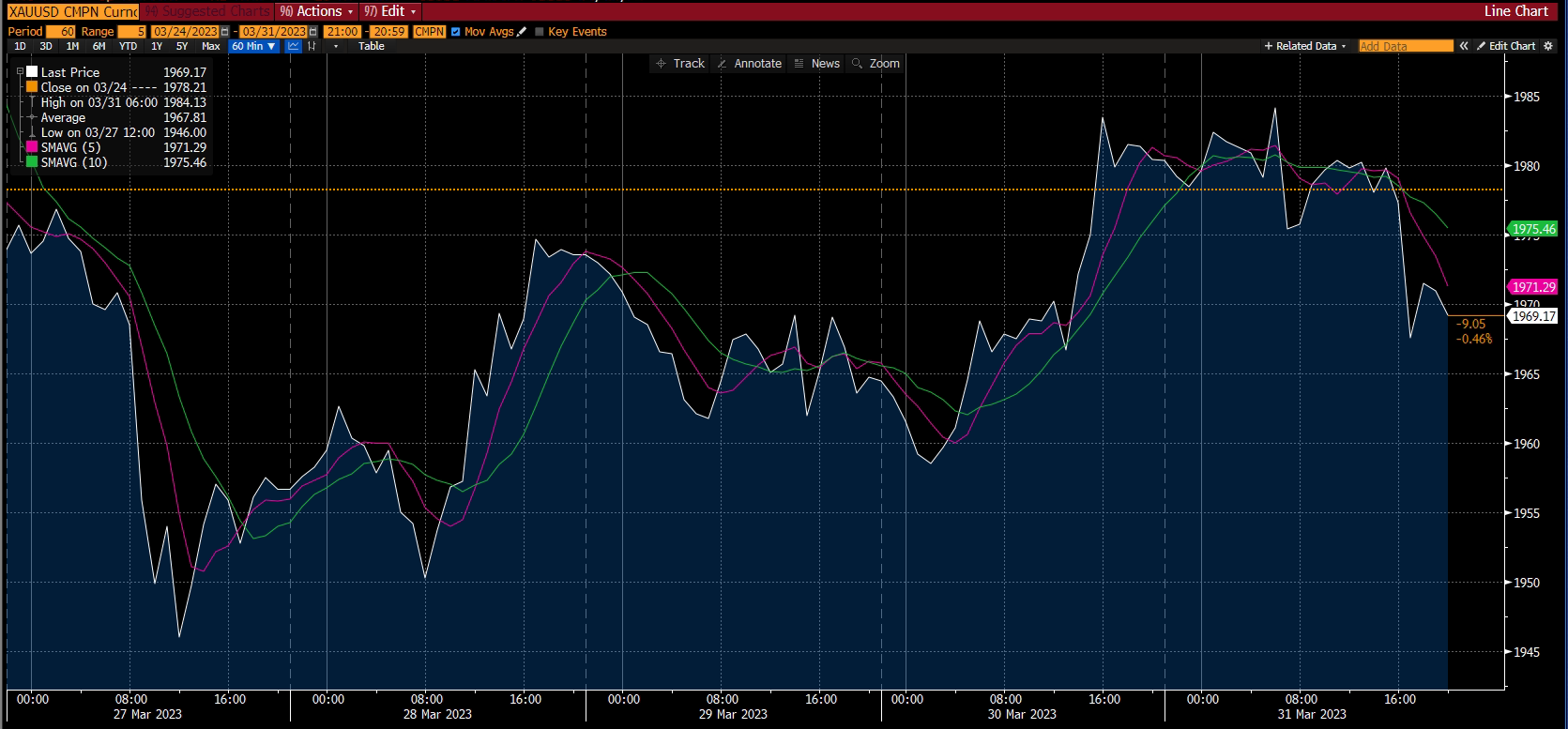Collapse the panel with double-chevron icon

coord(1464,46)
